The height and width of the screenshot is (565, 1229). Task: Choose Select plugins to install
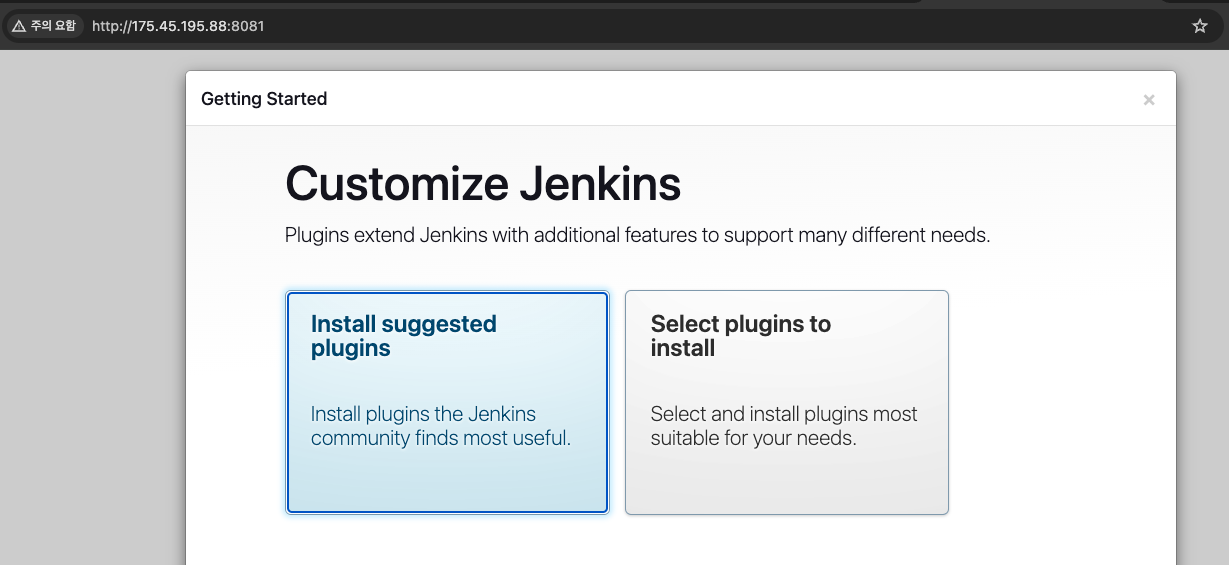787,402
